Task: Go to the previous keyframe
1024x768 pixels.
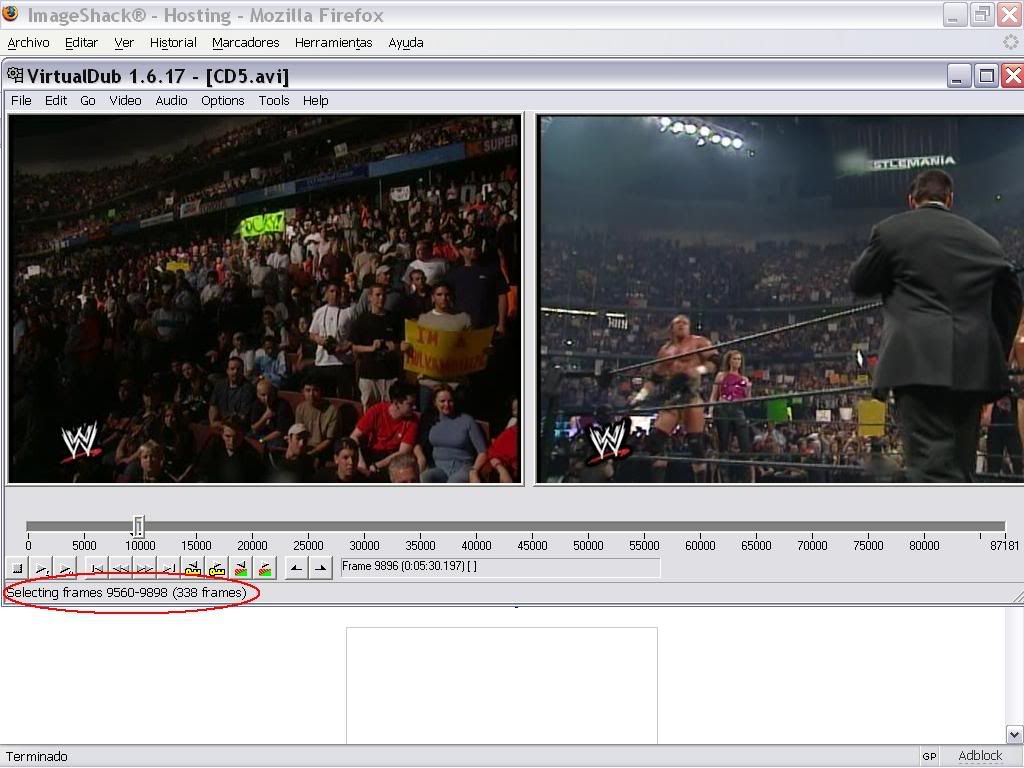Action: [x=193, y=569]
